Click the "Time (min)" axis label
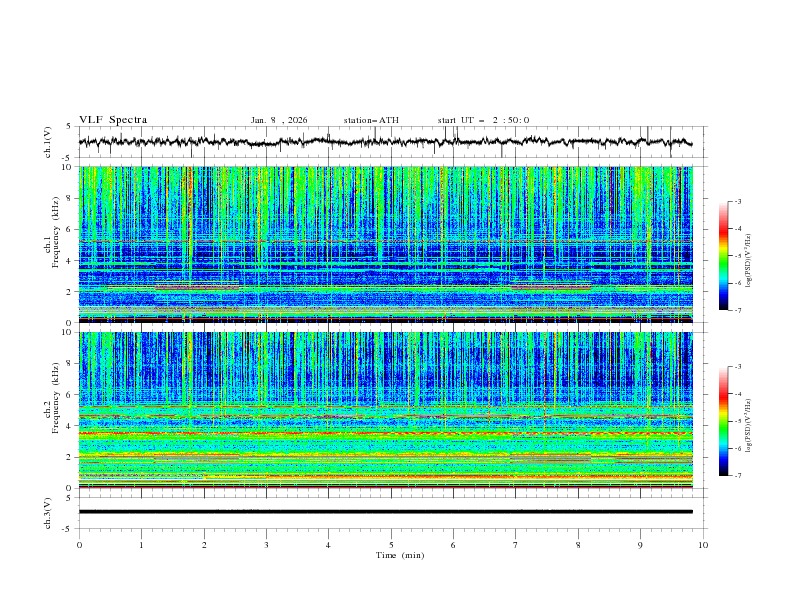The height and width of the screenshot is (612, 792). pyautogui.click(x=400, y=555)
